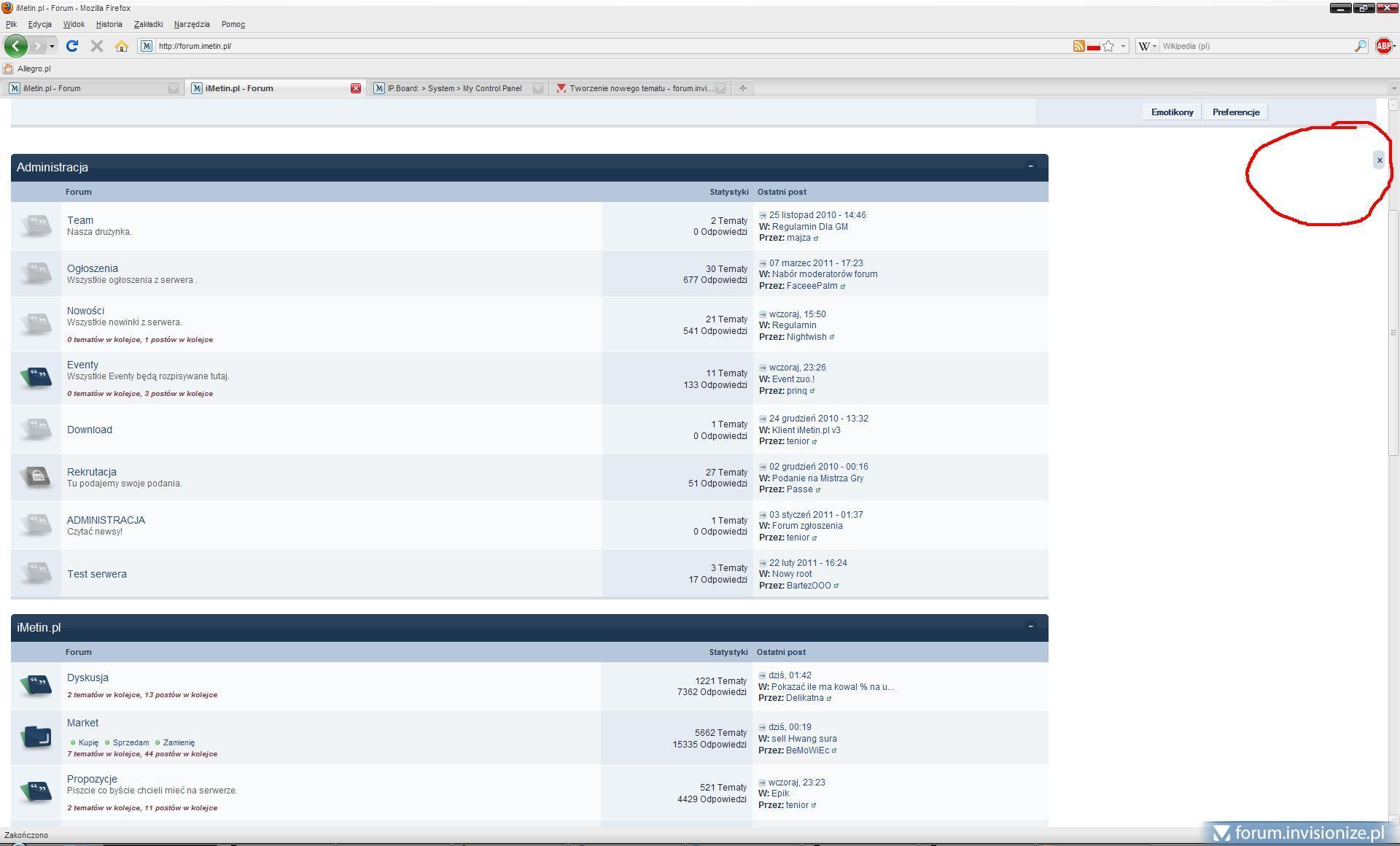Collapse the iMetin.pl category

point(1030,626)
